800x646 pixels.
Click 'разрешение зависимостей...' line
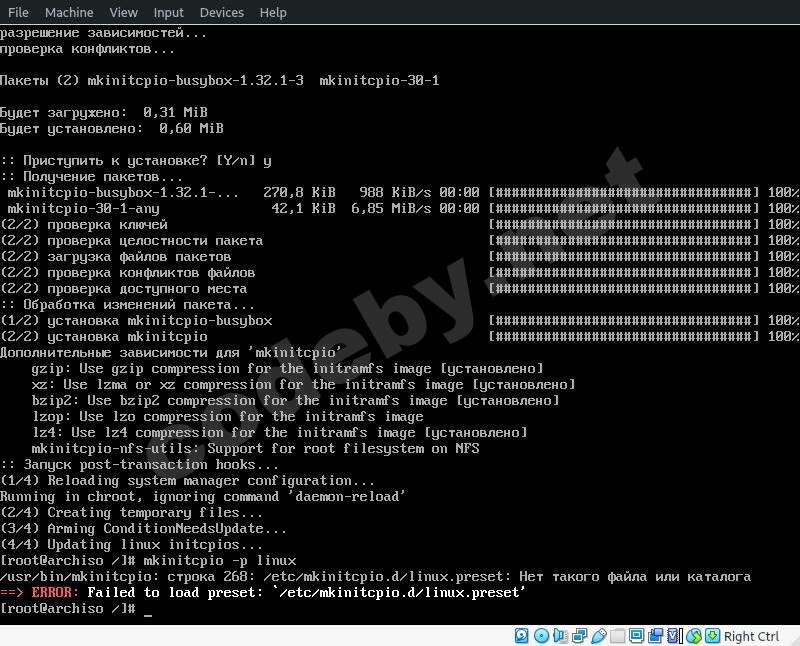104,33
